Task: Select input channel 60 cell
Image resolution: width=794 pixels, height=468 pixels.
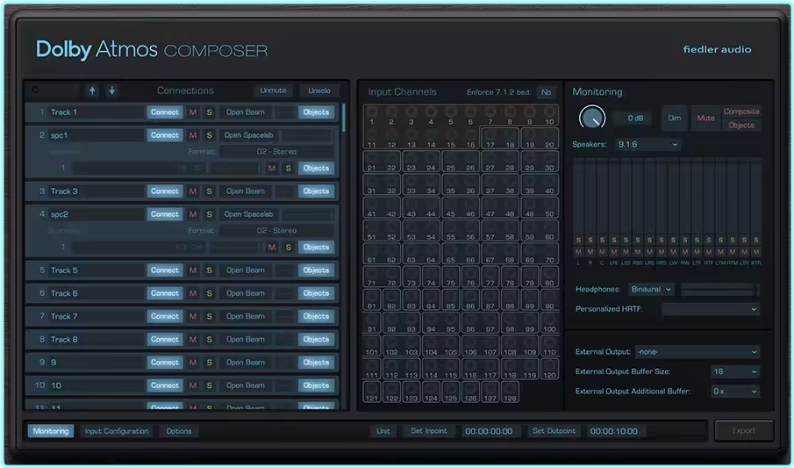Action: (549, 230)
